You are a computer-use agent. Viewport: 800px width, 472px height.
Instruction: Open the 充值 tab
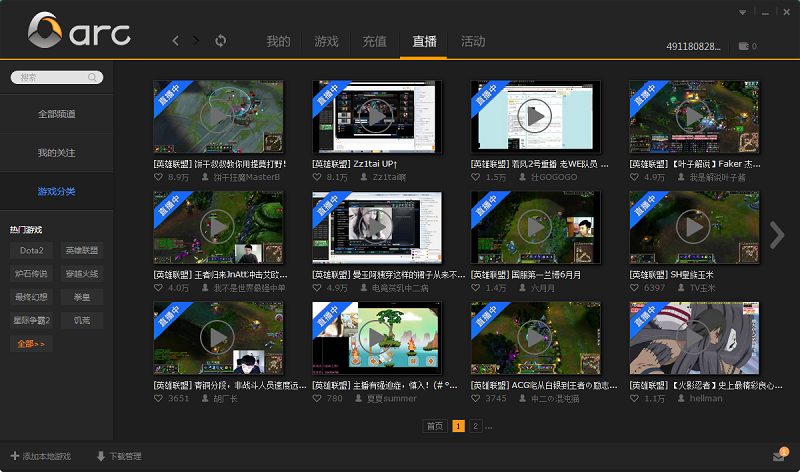point(374,41)
